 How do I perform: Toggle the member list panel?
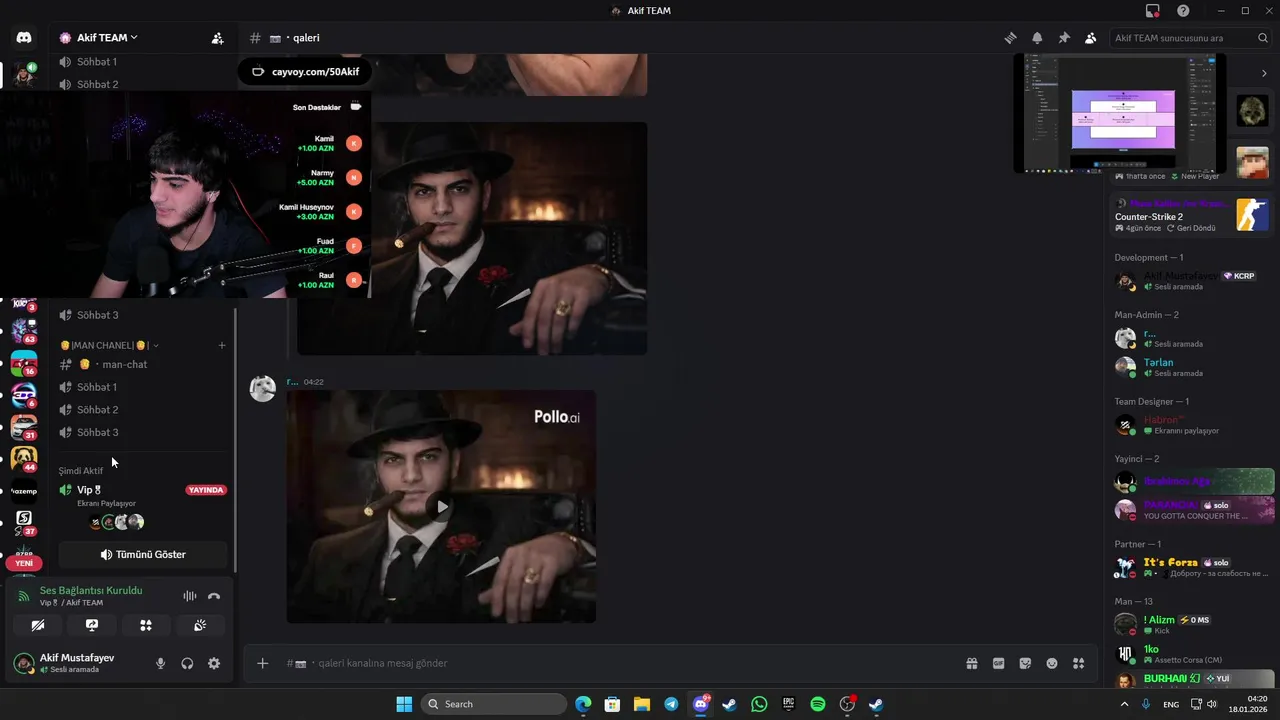[1091, 38]
